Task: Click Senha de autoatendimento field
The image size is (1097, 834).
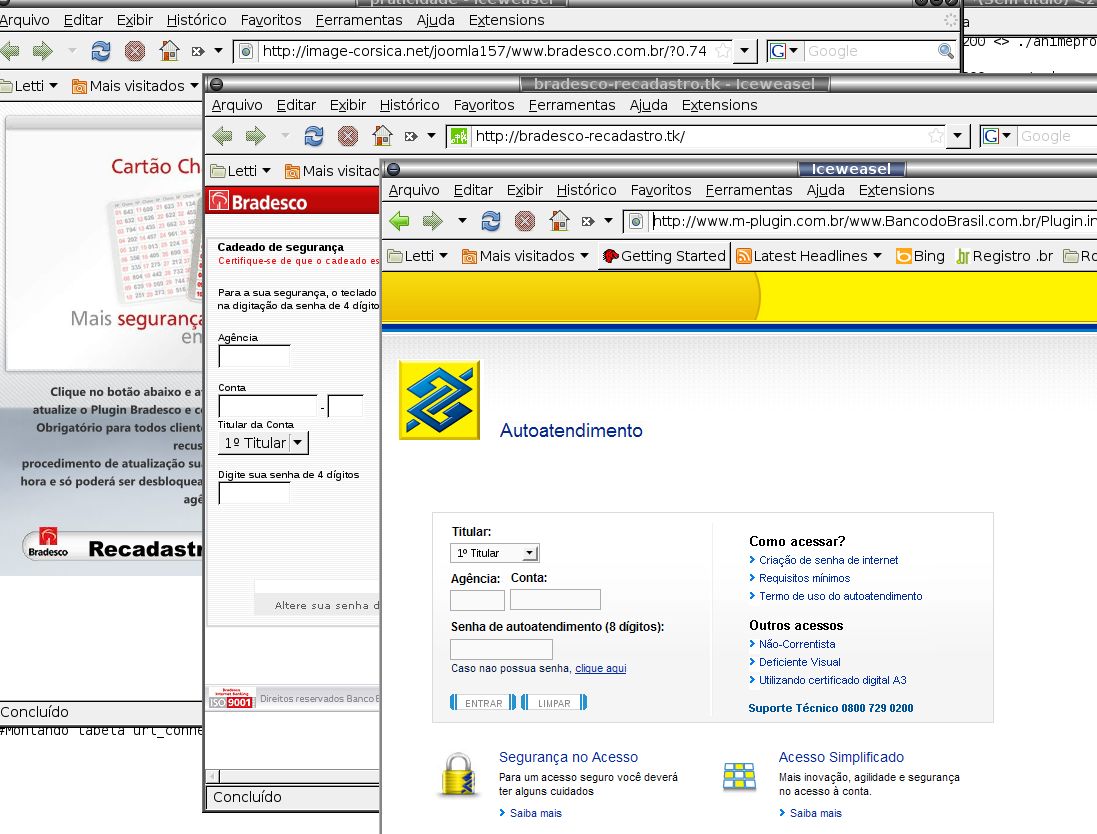Action: pos(501,649)
